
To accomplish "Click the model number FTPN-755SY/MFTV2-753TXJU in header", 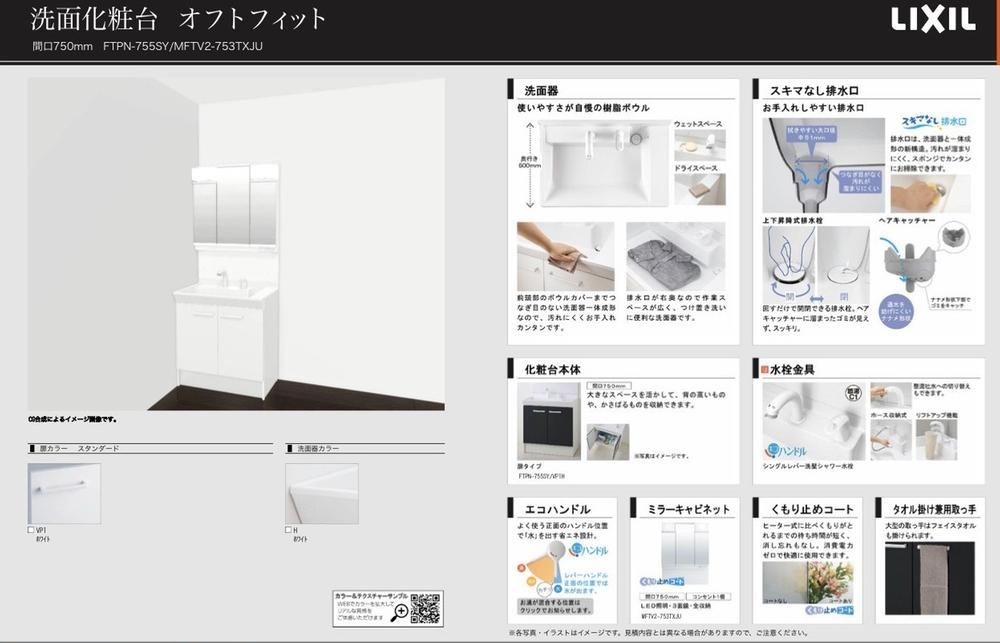I will [183, 47].
